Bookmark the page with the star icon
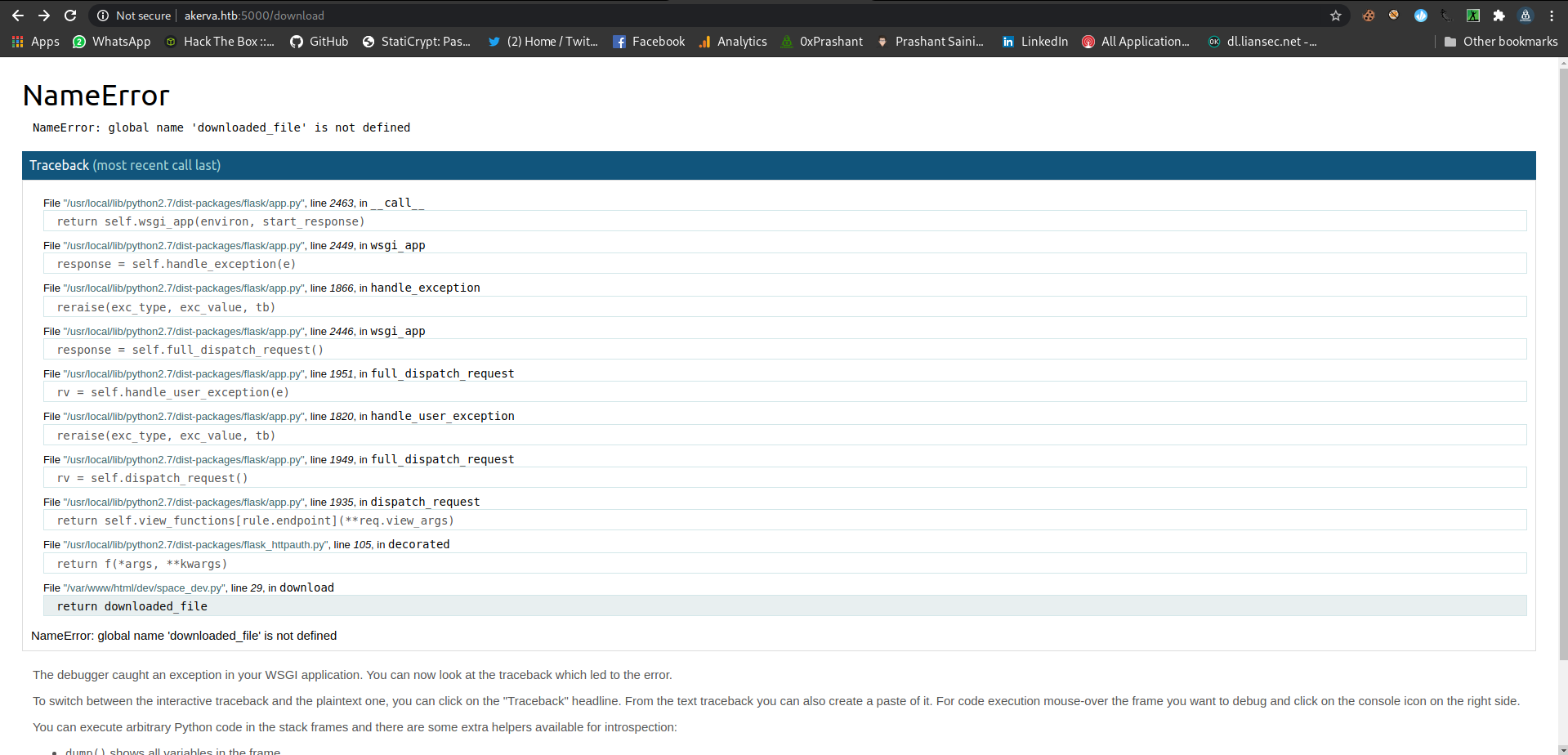 [1335, 15]
